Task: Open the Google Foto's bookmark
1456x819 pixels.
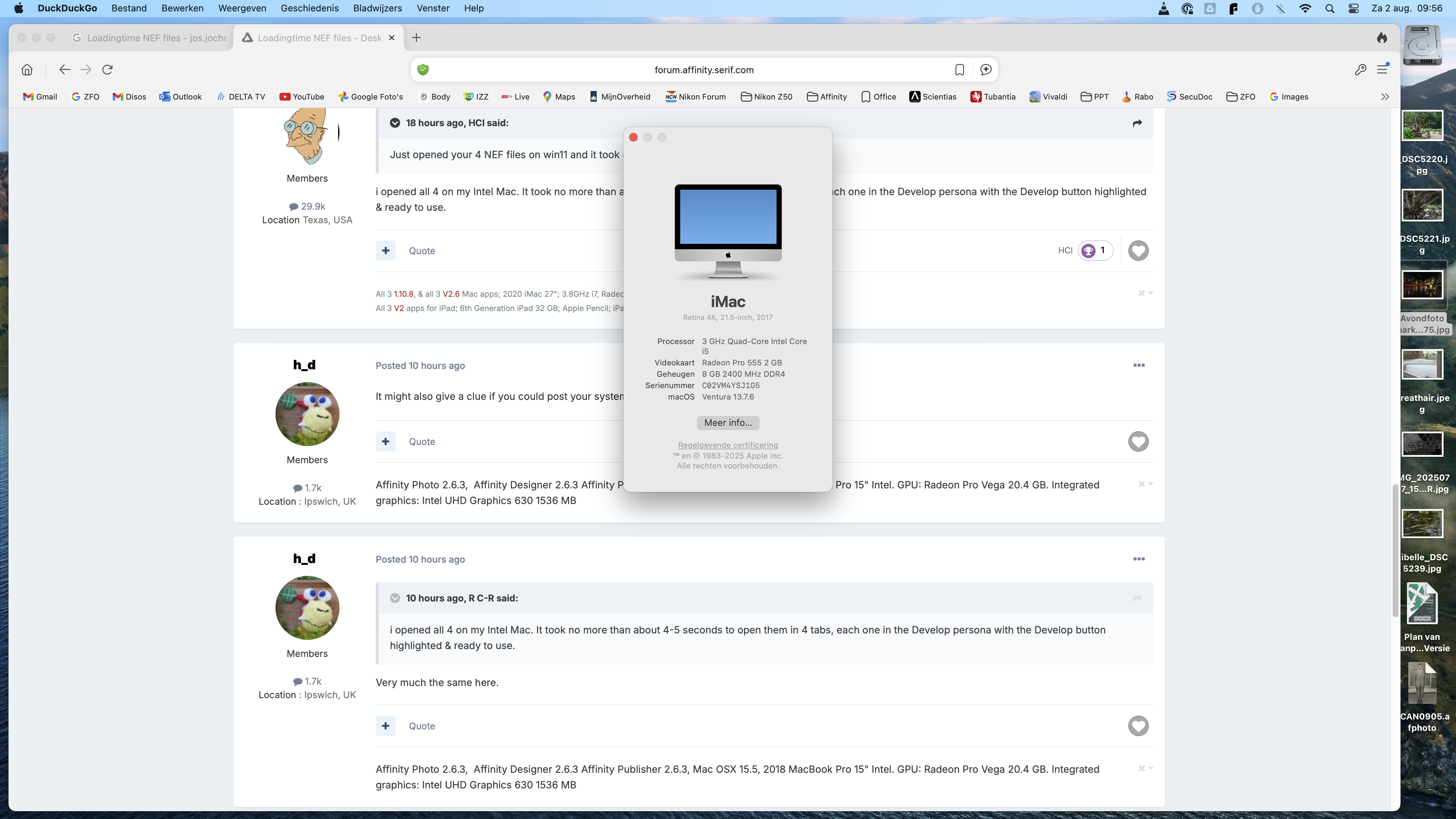Action: (370, 97)
